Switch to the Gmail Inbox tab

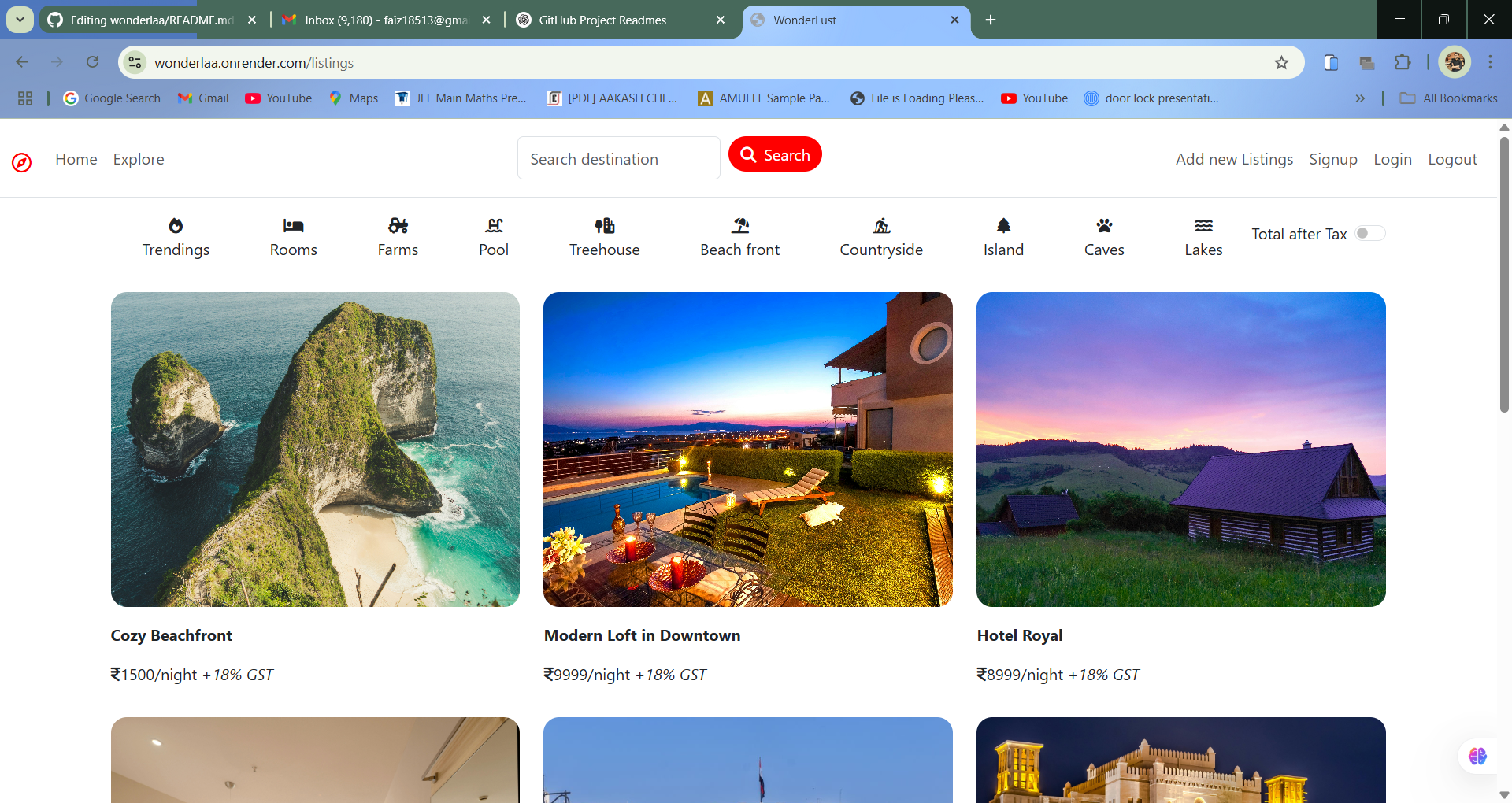click(386, 20)
